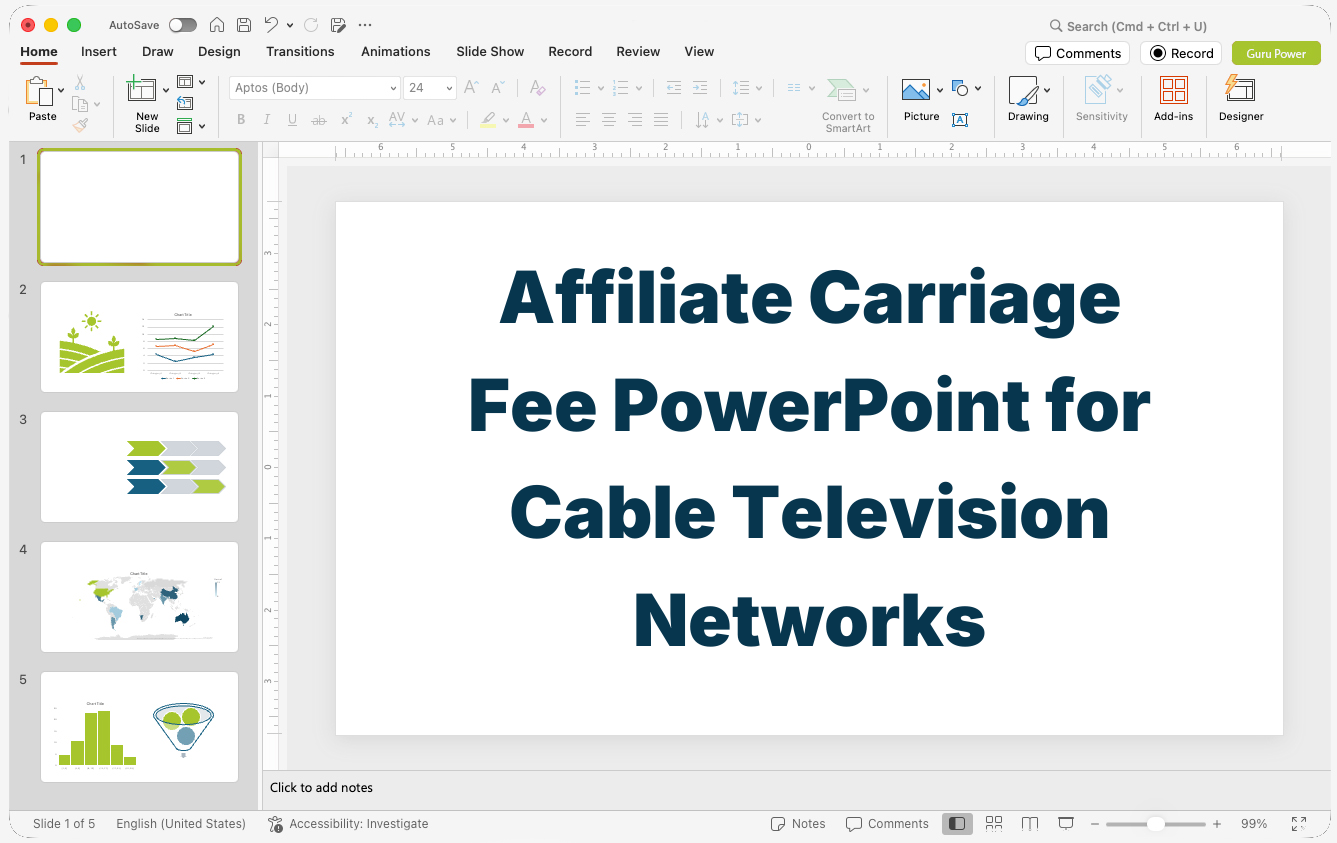Image resolution: width=1337 pixels, height=843 pixels.
Task: Toggle Strikethrough formatting
Action: [319, 120]
